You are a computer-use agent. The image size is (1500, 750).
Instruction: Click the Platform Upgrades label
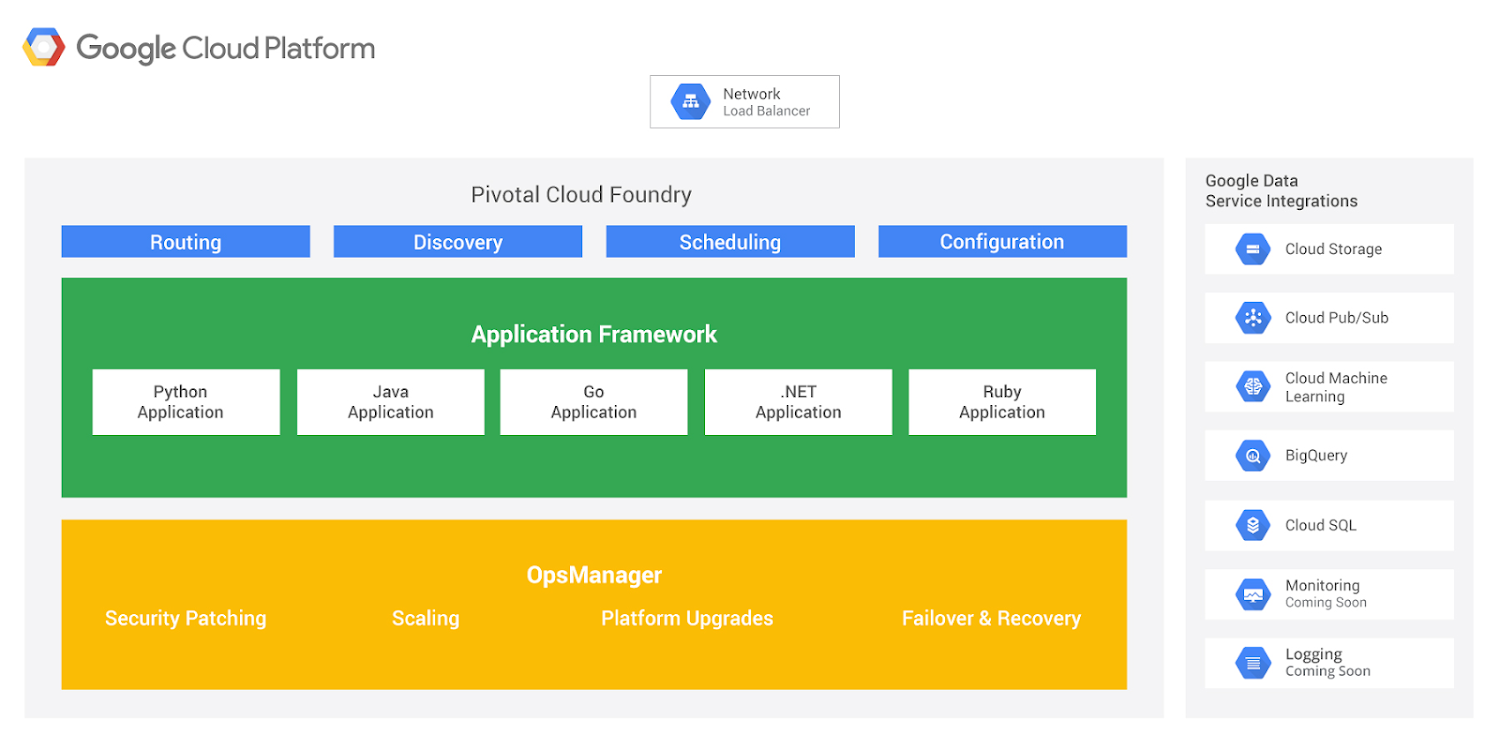coord(687,618)
